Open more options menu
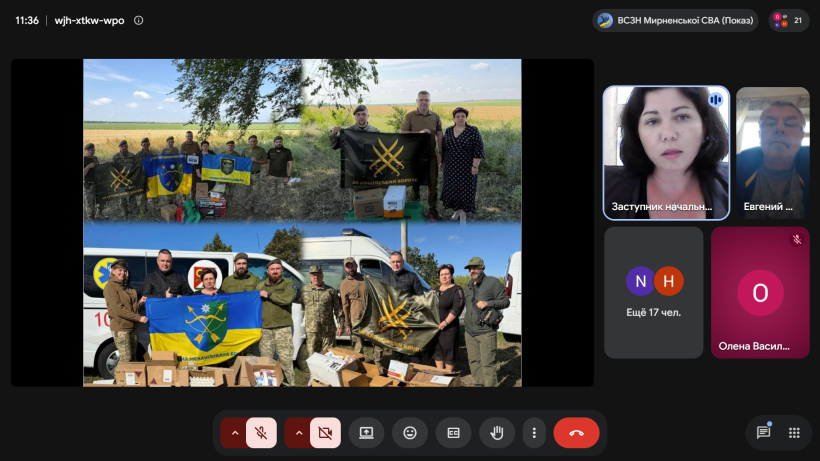Screen dimensions: 820x461 tap(534, 433)
